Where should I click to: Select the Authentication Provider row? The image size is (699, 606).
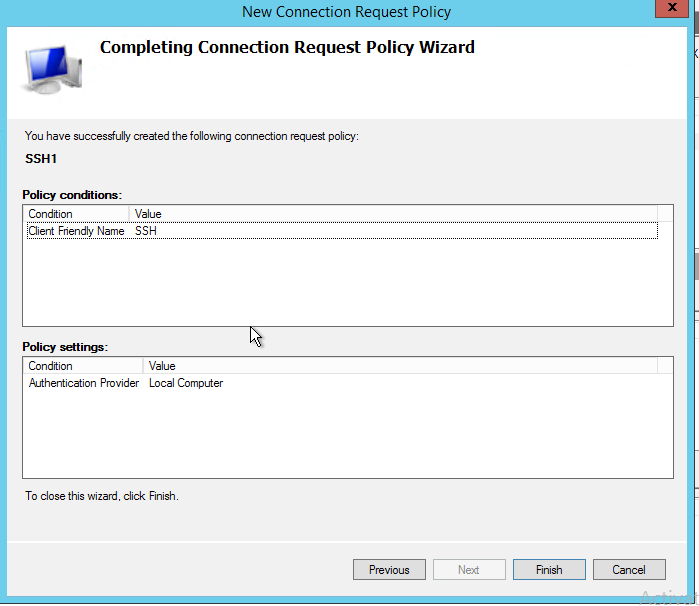pyautogui.click(x=84, y=383)
